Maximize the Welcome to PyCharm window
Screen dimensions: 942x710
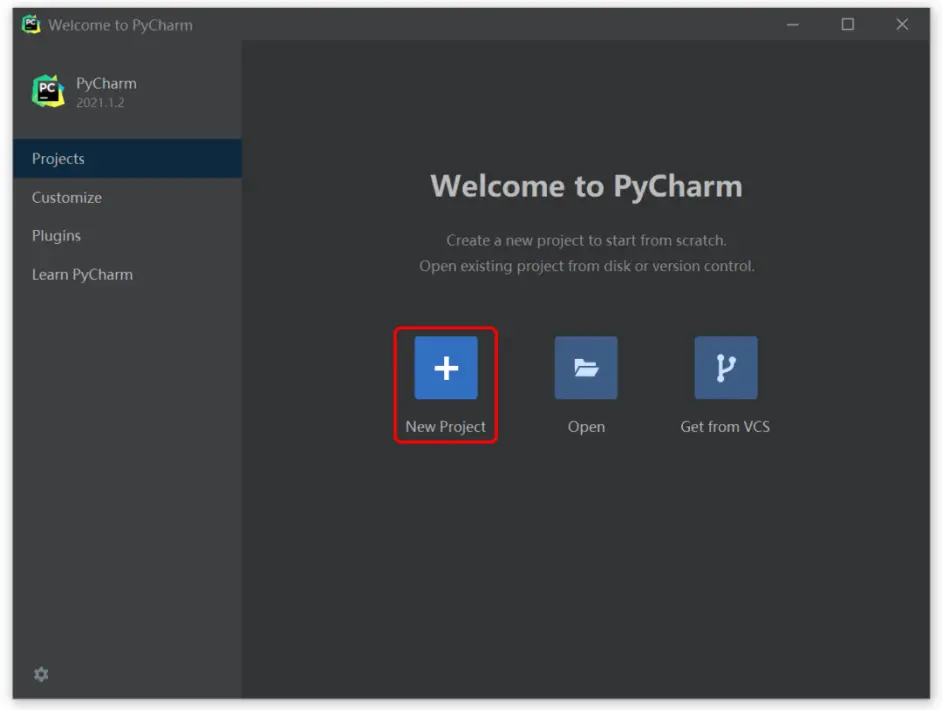848,25
